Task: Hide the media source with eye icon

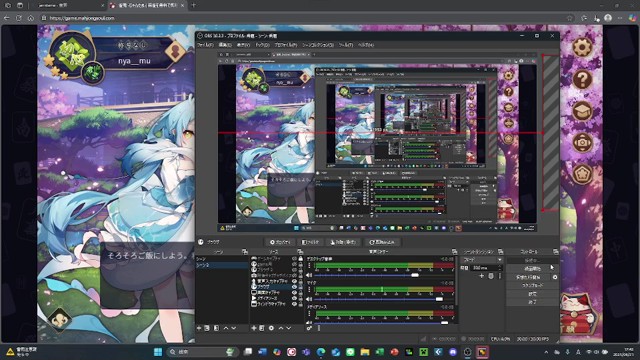Action: [294, 298]
